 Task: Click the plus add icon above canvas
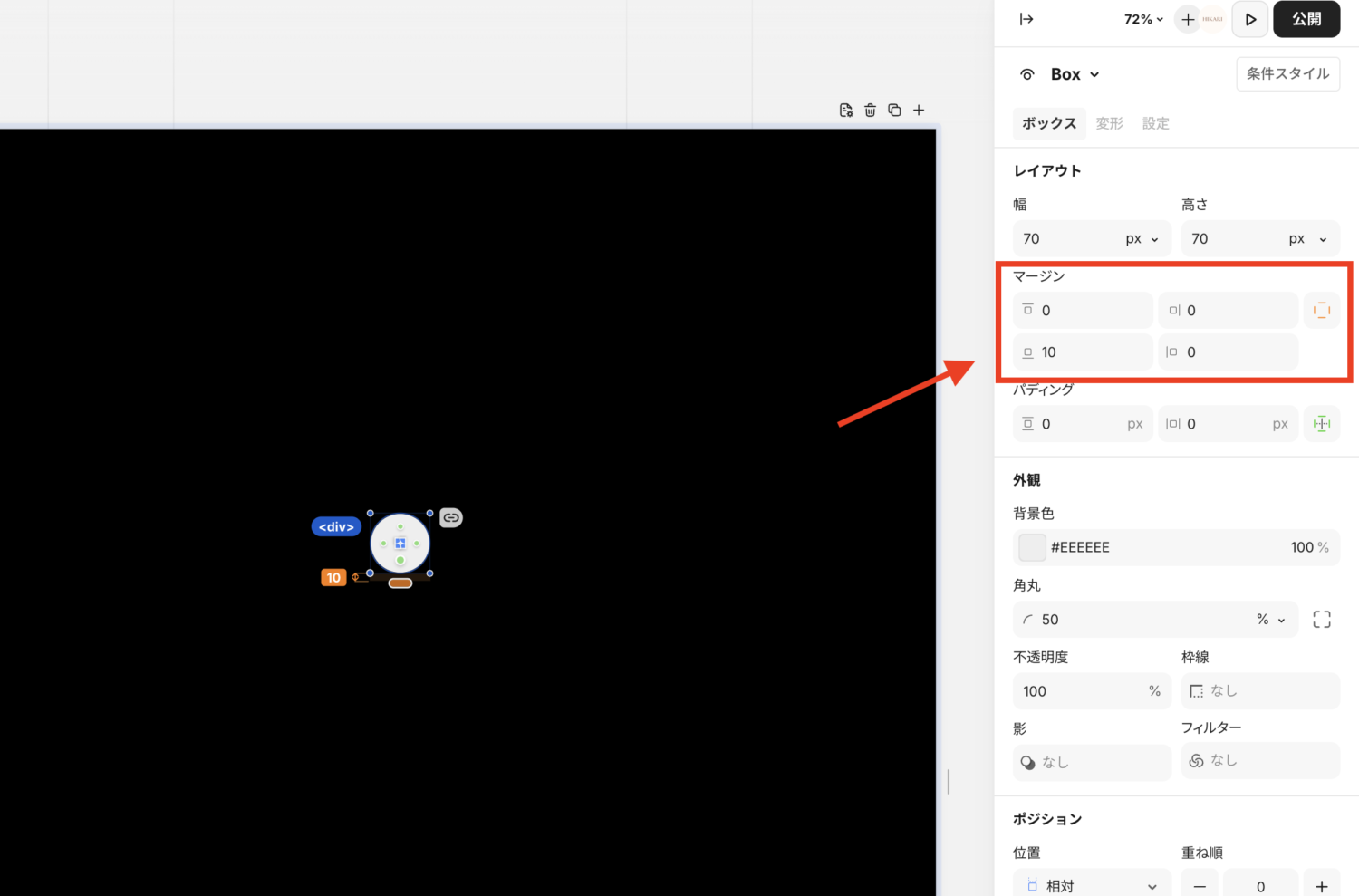coord(919,110)
